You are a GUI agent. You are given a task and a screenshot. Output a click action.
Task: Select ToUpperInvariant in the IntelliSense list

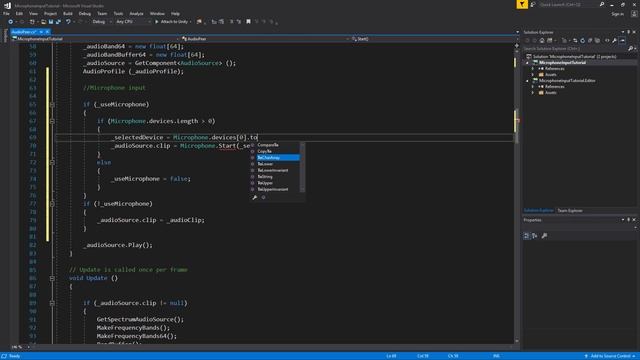coord(275,189)
